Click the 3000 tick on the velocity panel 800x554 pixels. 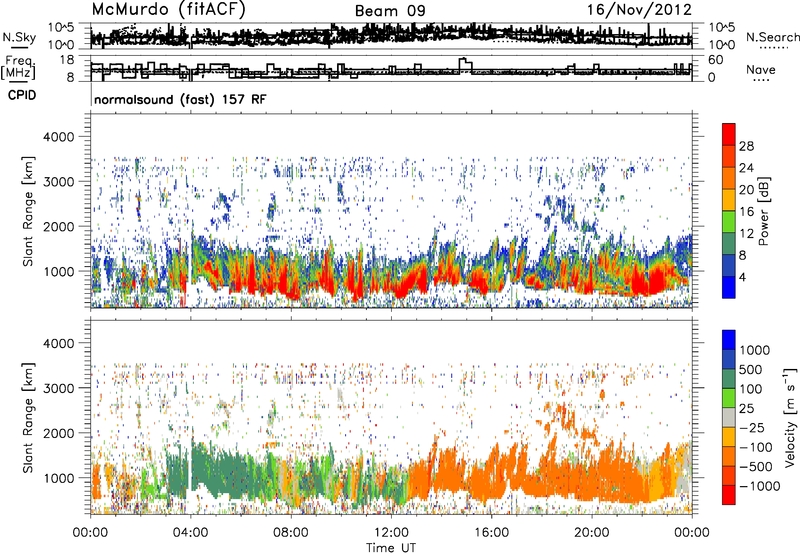pyautogui.click(x=60, y=388)
